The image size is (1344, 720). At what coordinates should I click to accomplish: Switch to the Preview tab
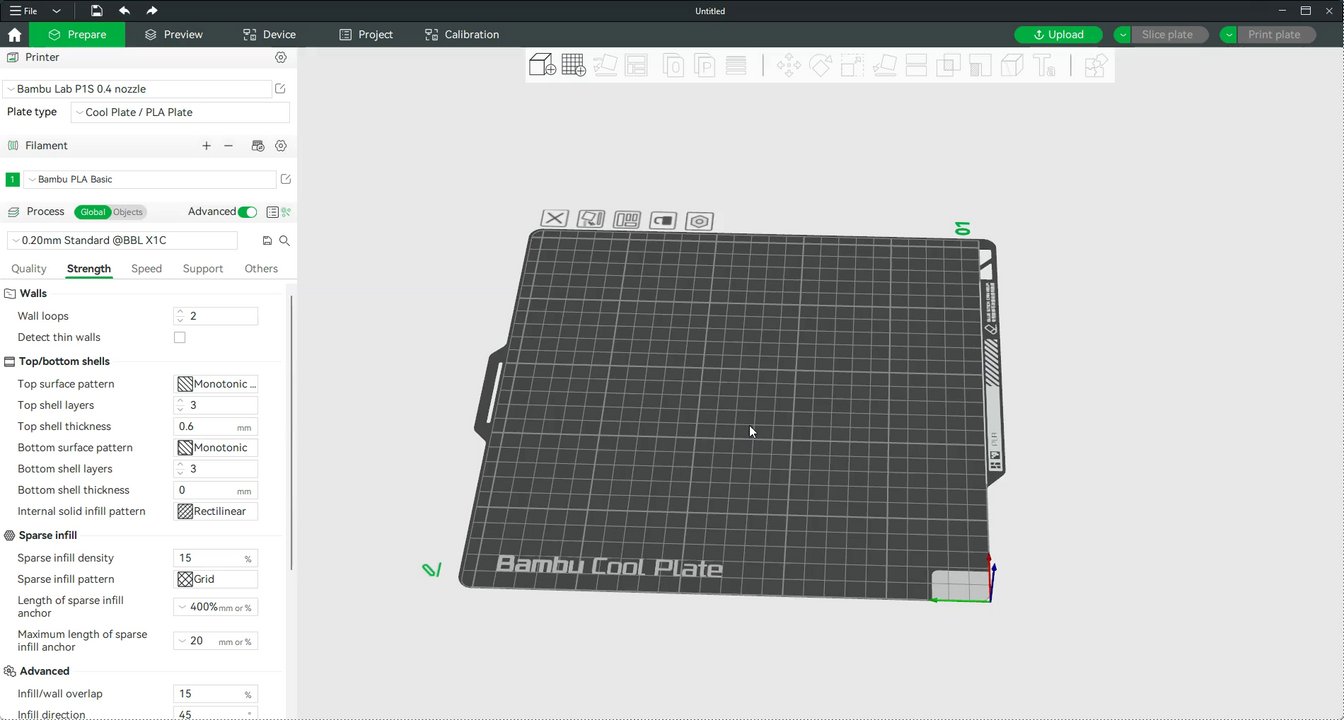click(173, 34)
